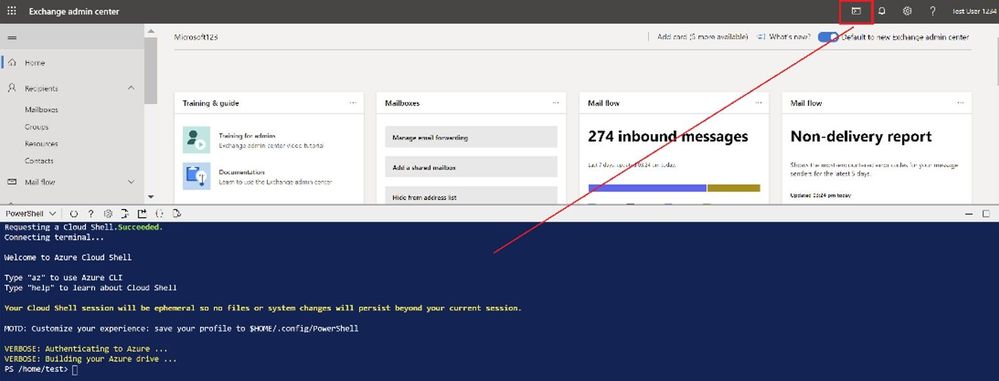This screenshot has height=381, width=999.
Task: Click the Cloud Shell web preview icon
Action: (x=177, y=213)
